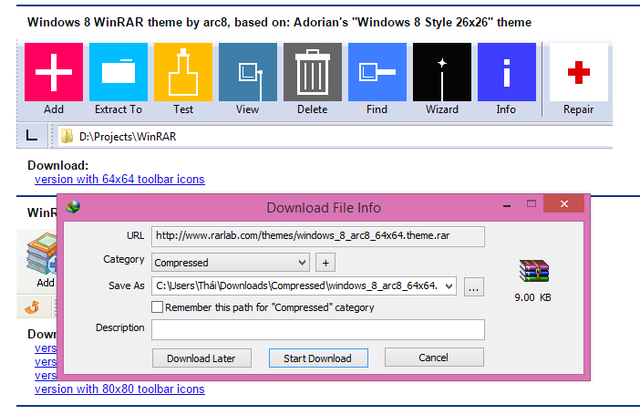Click the Windows 8 WinRAR theme heading text
Image resolution: width=640 pixels, height=415 pixels.
pyautogui.click(x=279, y=22)
